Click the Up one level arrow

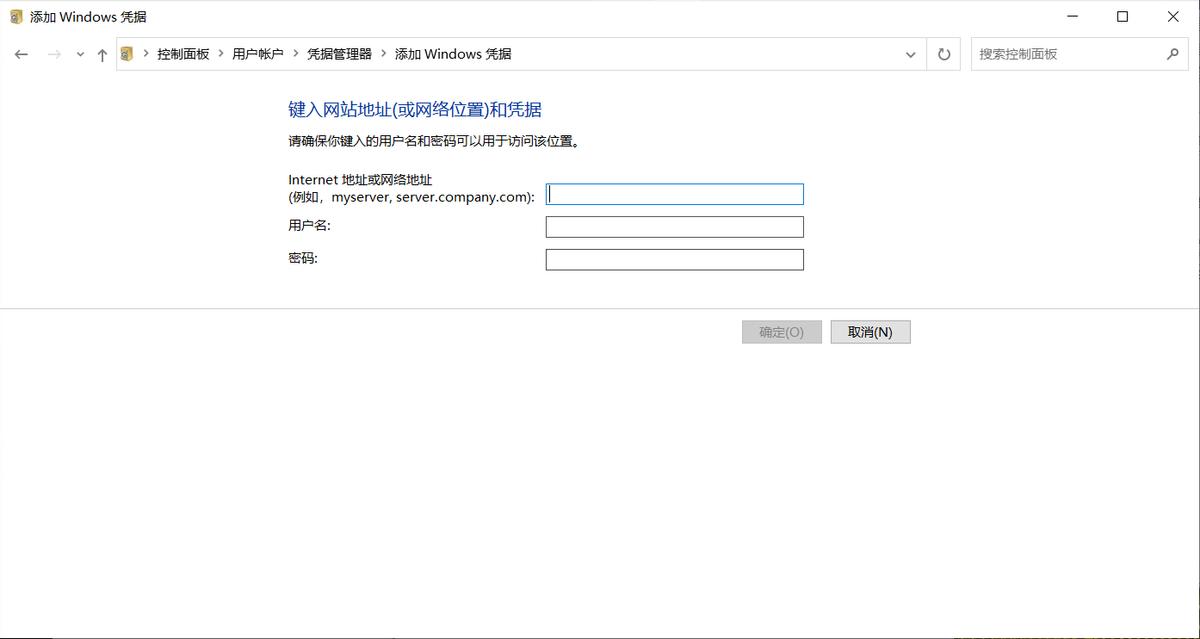pos(102,54)
